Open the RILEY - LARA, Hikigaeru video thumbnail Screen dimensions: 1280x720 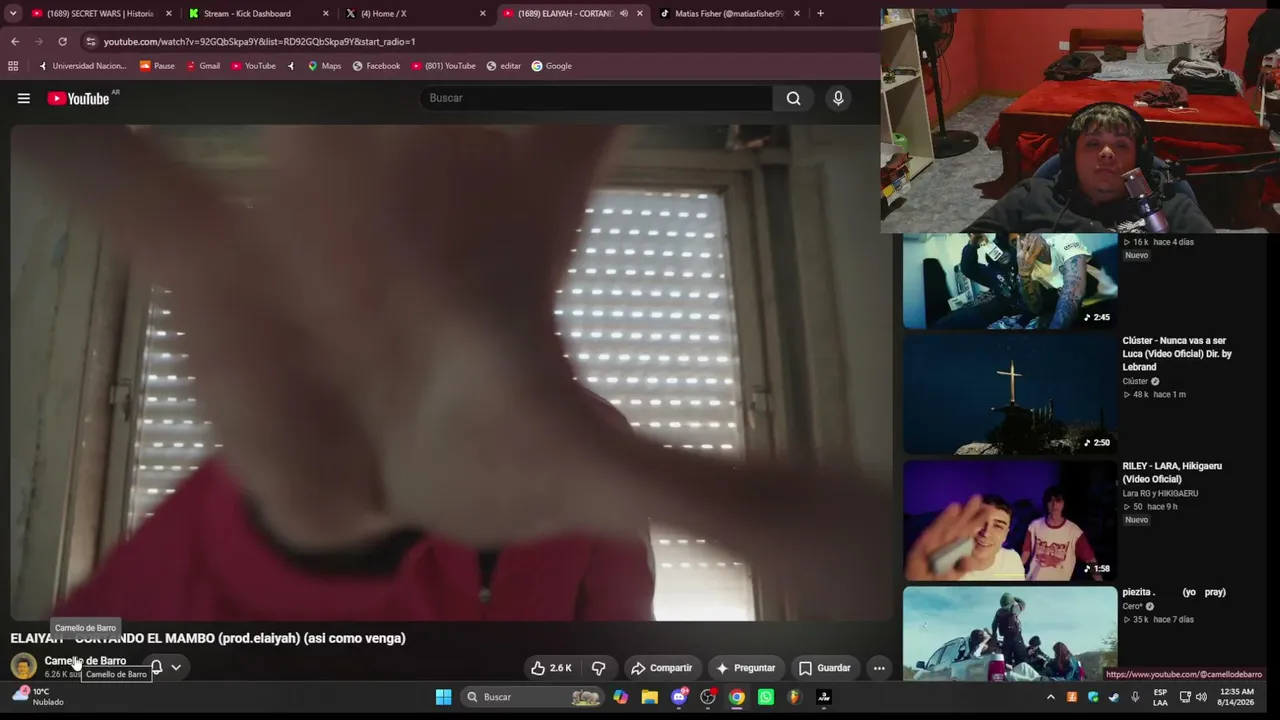click(x=1010, y=520)
